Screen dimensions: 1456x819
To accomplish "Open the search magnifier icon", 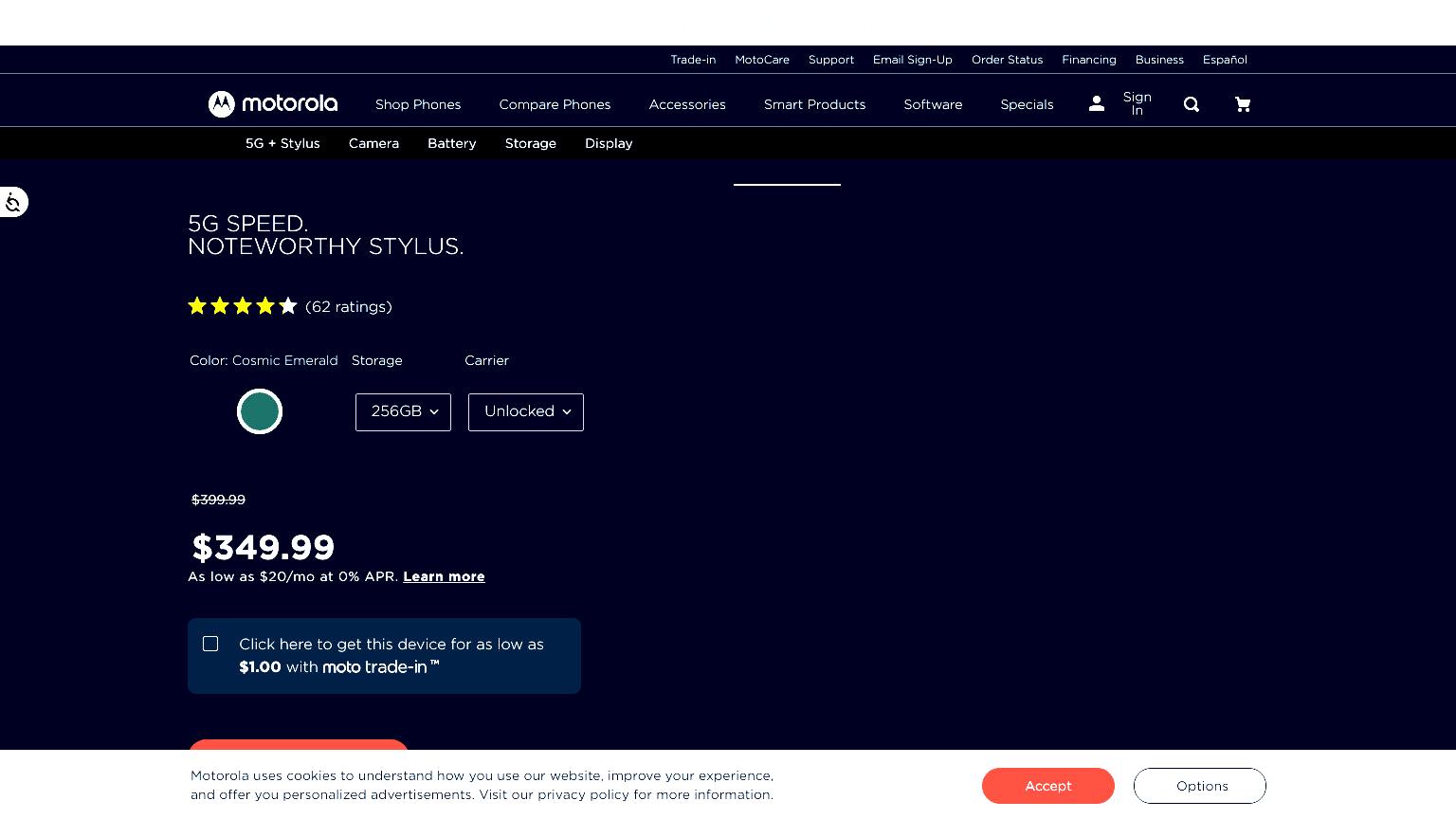I will [1192, 104].
